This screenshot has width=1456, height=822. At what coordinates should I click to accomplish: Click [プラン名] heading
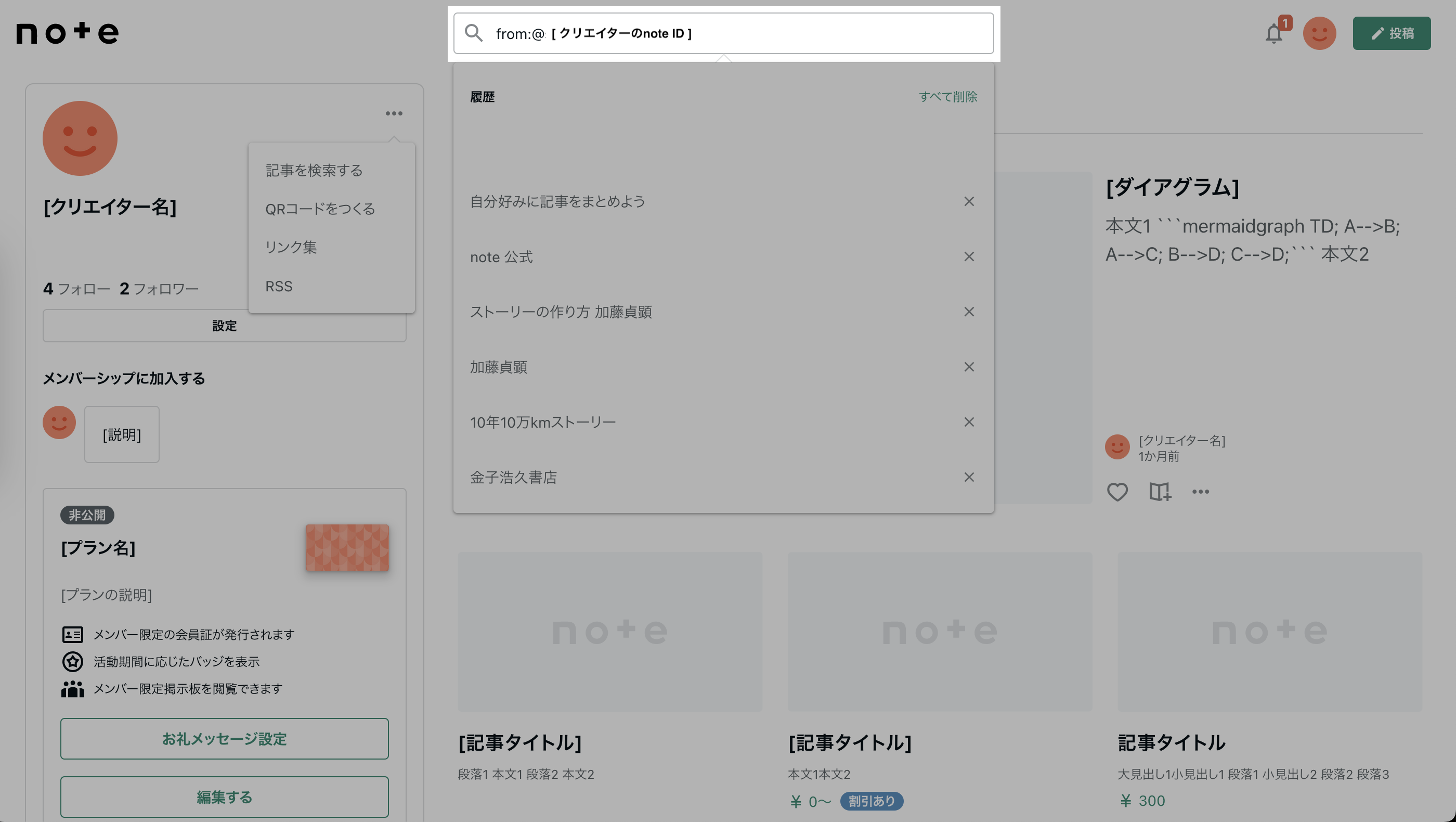(98, 547)
